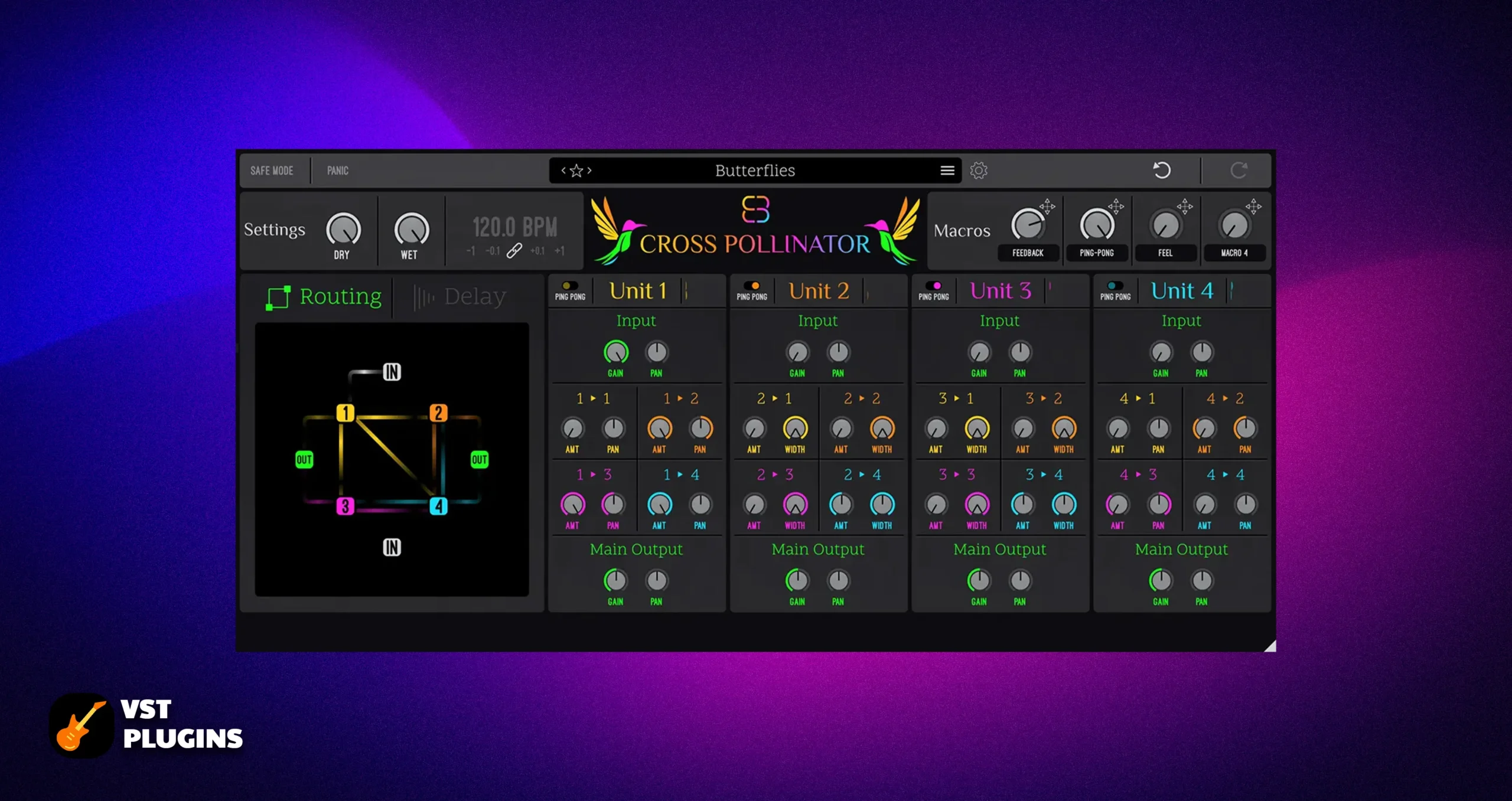Go to previous preset arrow
This screenshot has width=1512, height=801.
coord(563,171)
